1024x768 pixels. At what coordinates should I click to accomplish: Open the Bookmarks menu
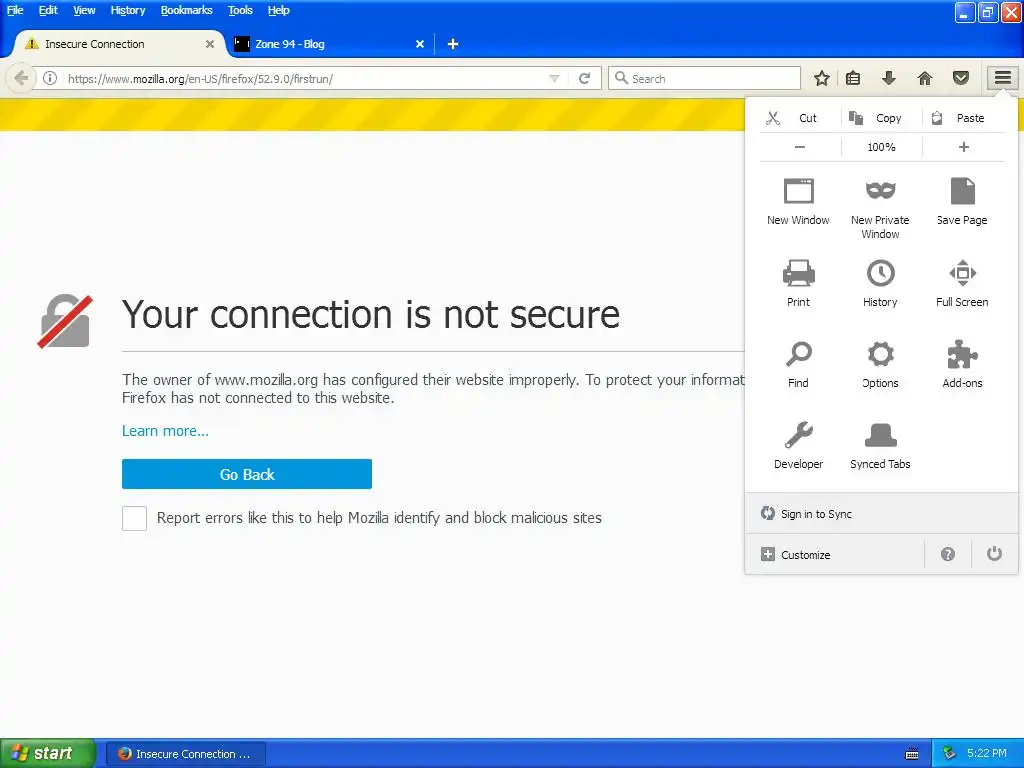click(187, 10)
